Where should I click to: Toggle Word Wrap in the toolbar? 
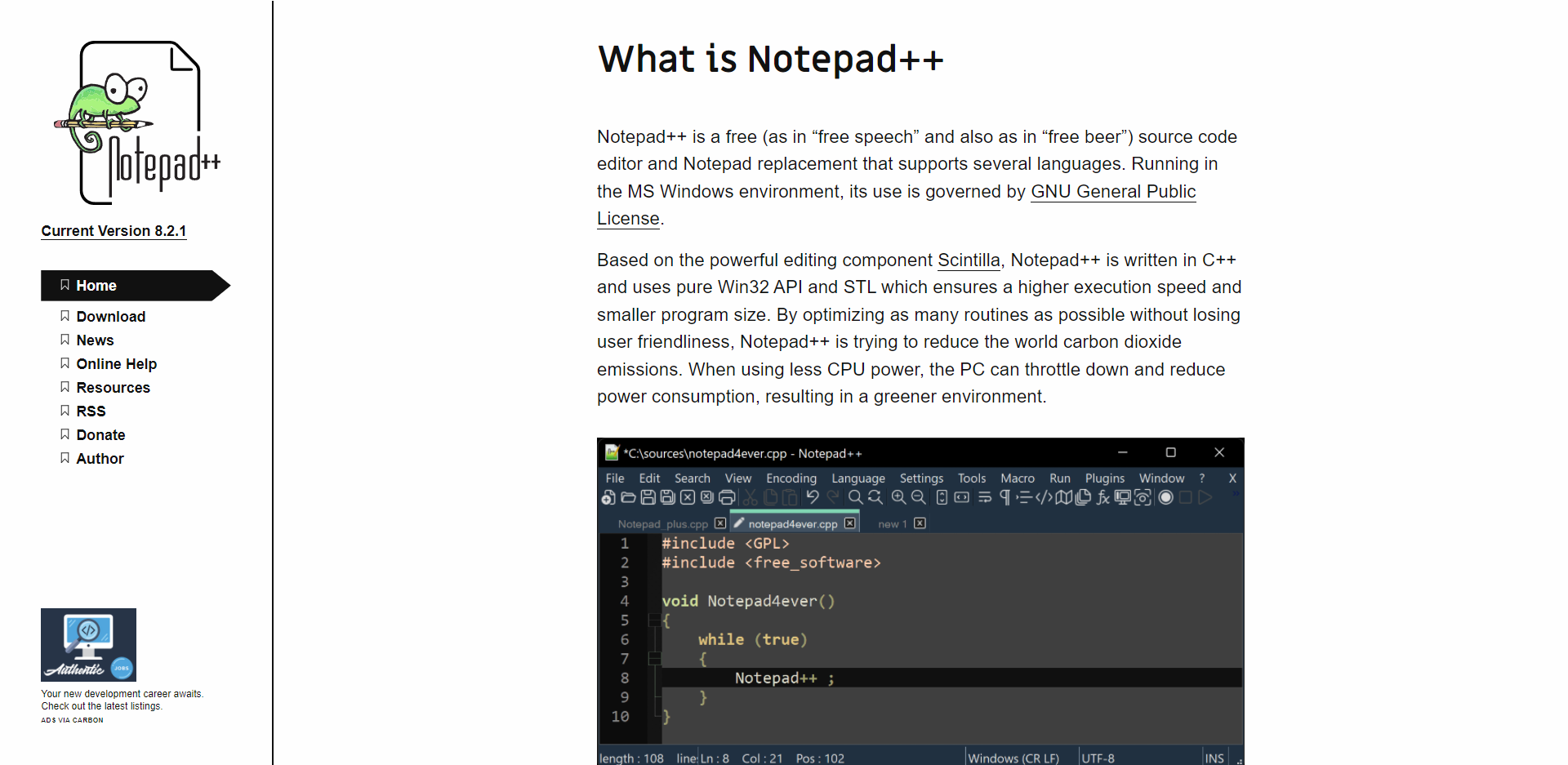pyautogui.click(x=983, y=497)
